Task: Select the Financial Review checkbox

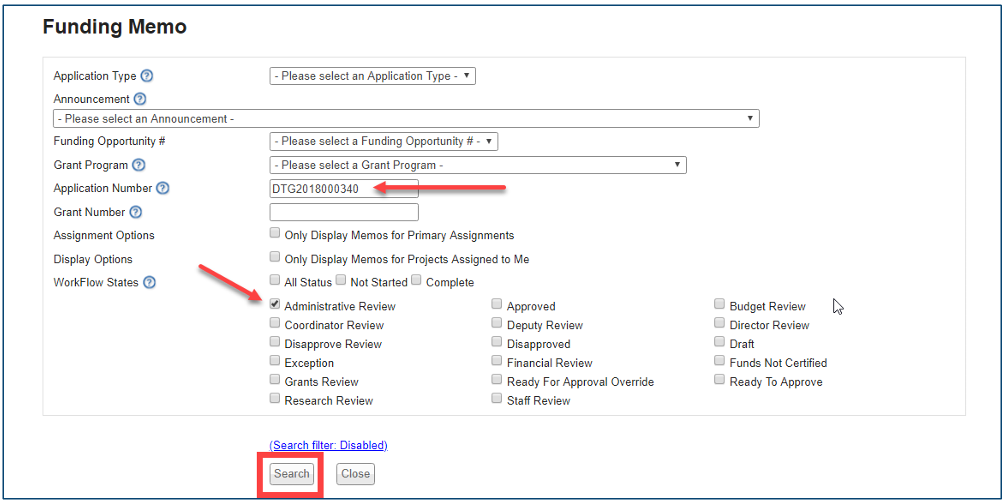Action: pyautogui.click(x=497, y=362)
